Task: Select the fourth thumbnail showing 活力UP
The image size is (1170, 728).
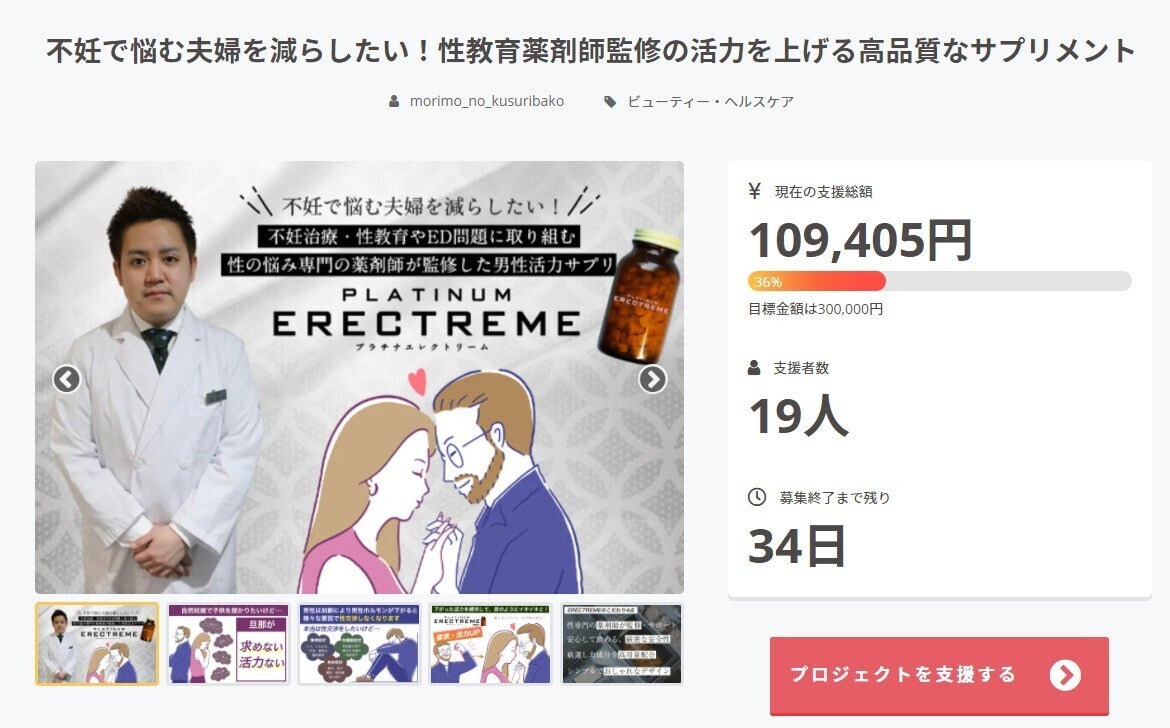Action: point(491,644)
